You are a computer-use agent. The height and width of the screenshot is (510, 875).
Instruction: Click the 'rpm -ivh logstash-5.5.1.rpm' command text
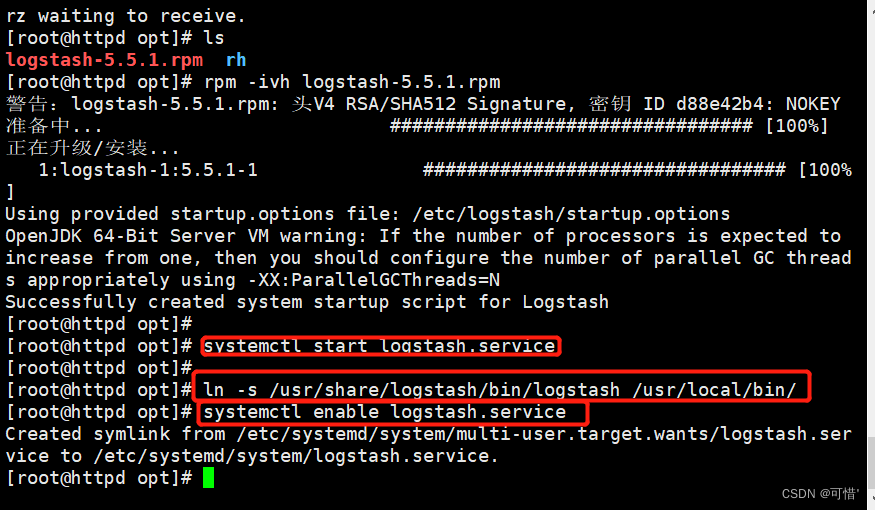(352, 82)
